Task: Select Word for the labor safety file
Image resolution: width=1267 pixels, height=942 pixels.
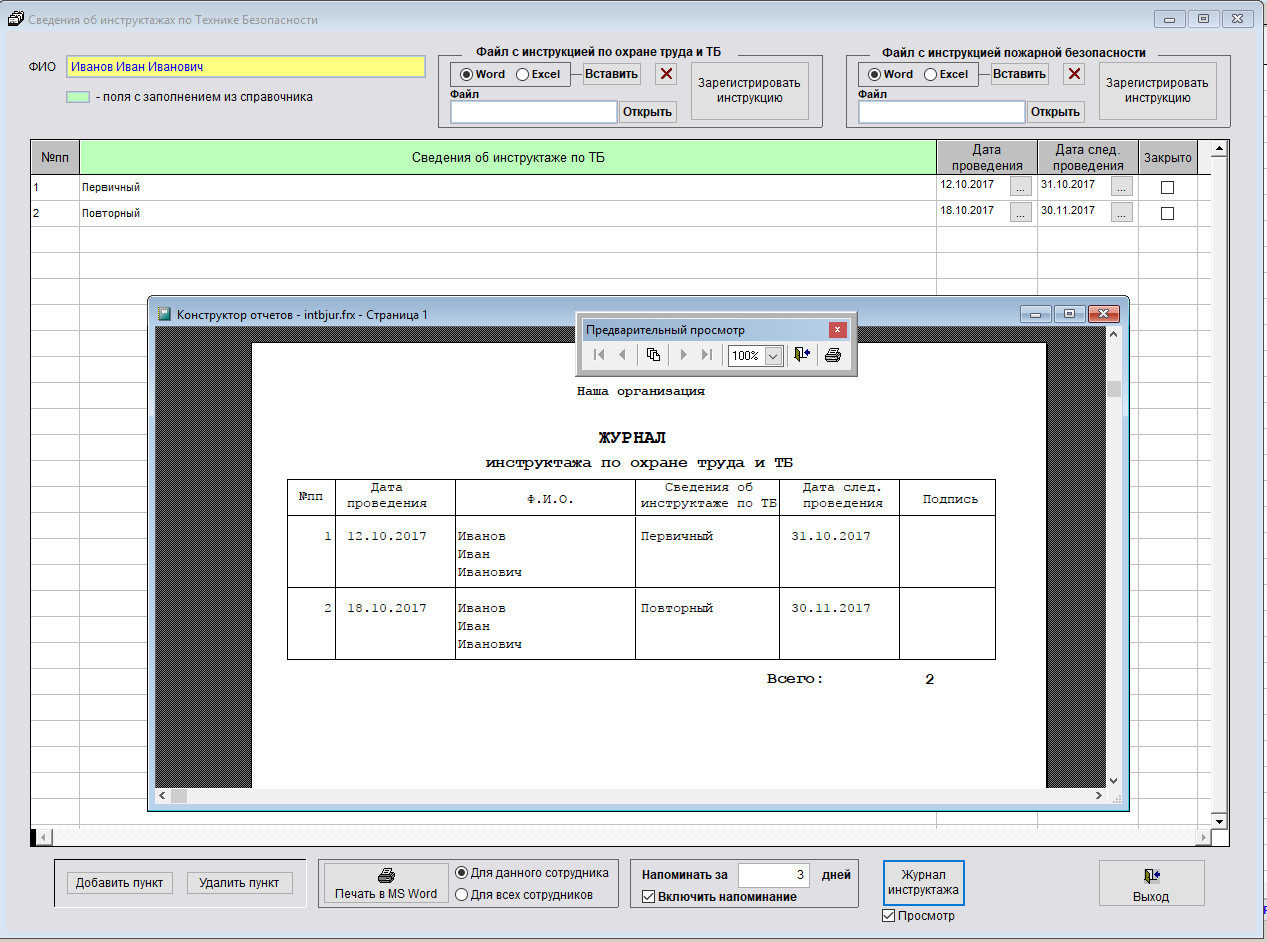Action: (483, 74)
